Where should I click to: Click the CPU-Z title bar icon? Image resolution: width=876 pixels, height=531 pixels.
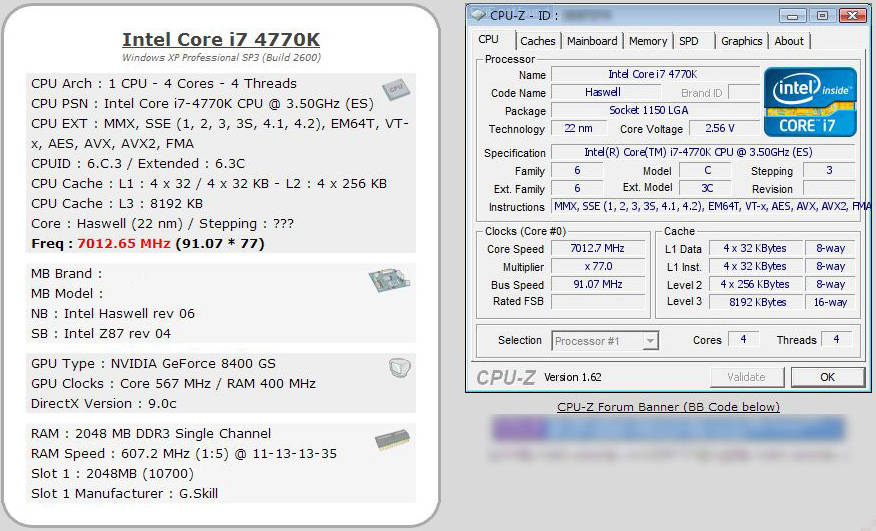coord(478,15)
